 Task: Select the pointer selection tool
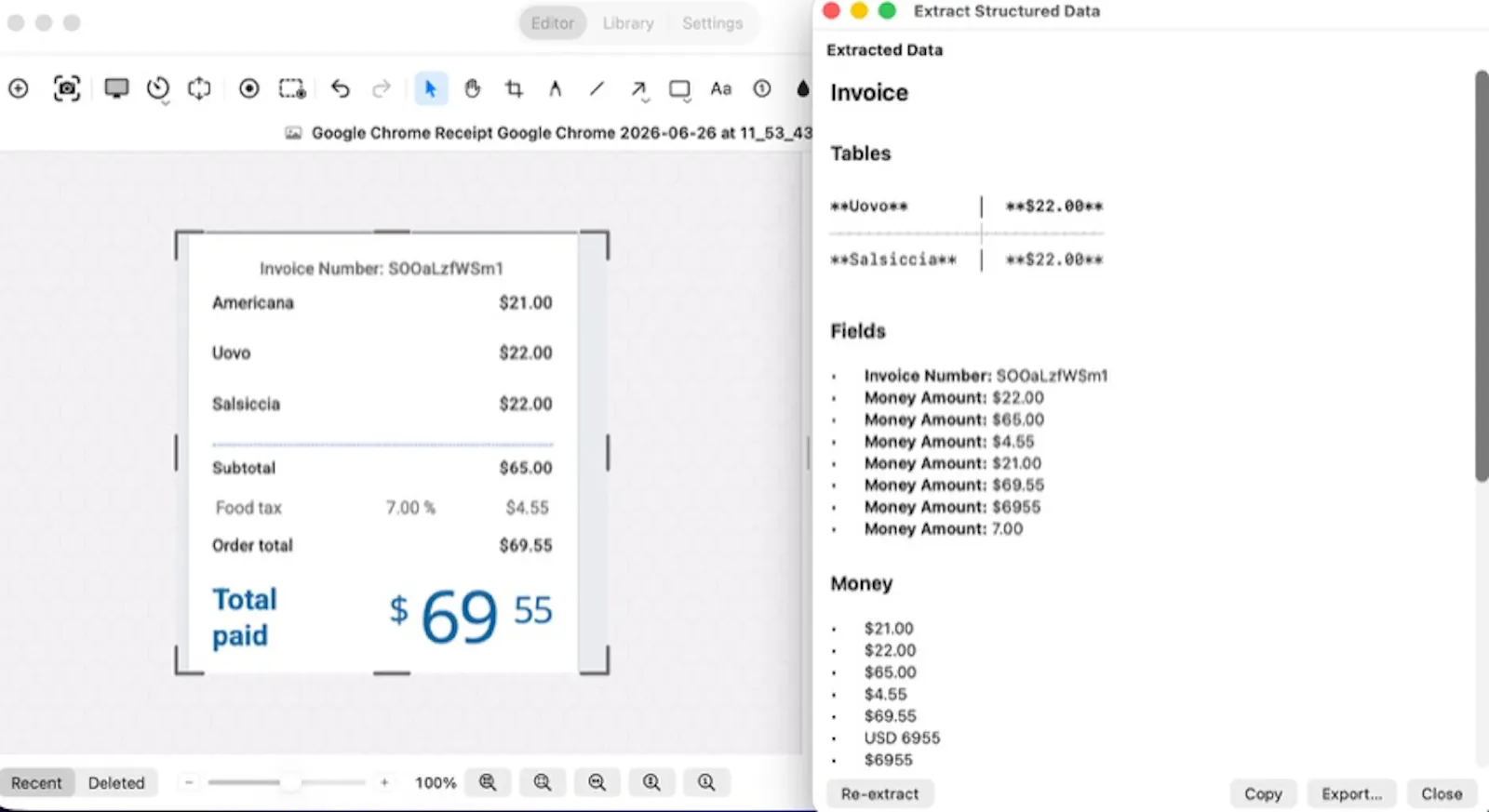tap(430, 88)
